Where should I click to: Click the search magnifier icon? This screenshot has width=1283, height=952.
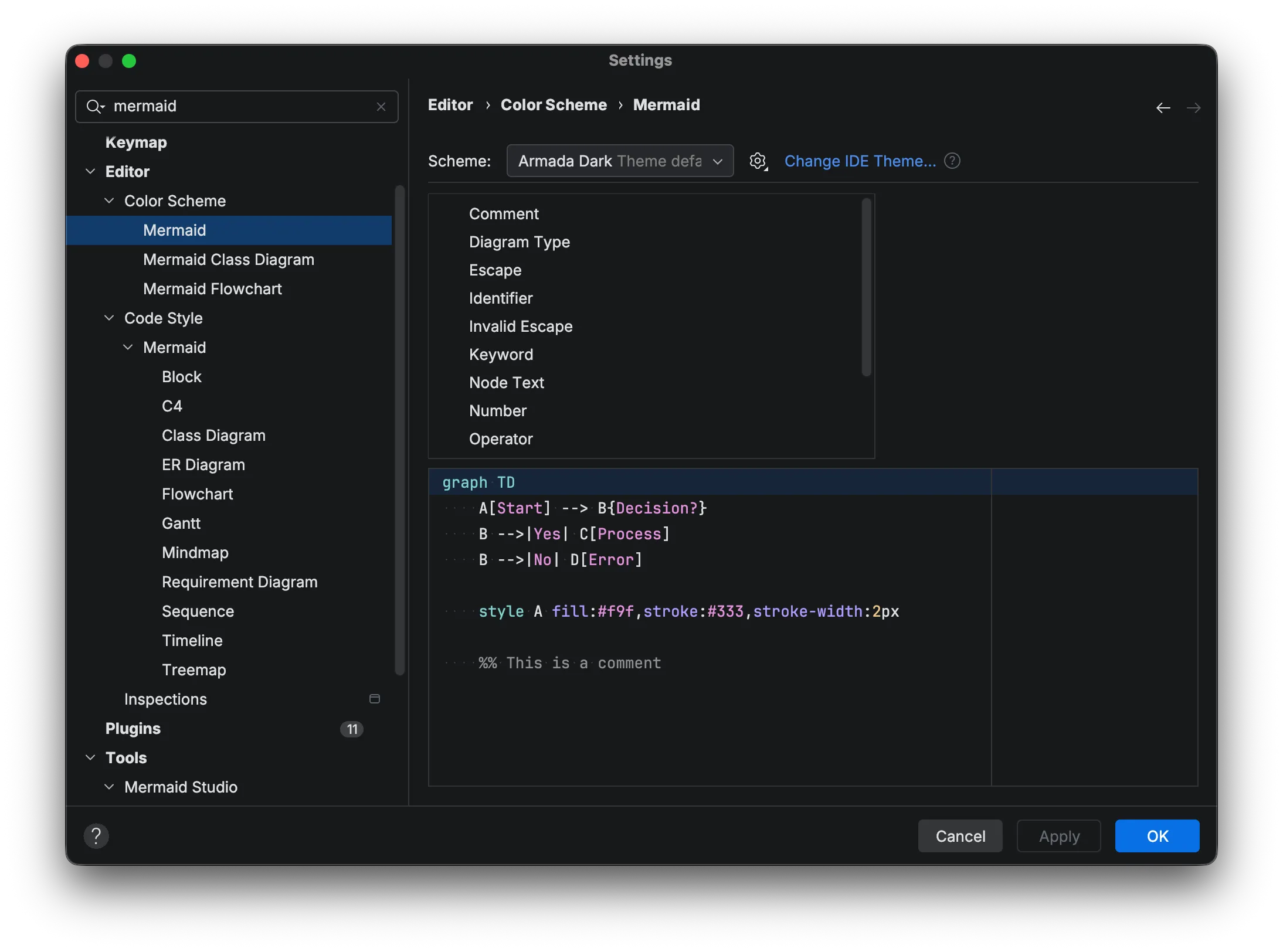[x=96, y=106]
